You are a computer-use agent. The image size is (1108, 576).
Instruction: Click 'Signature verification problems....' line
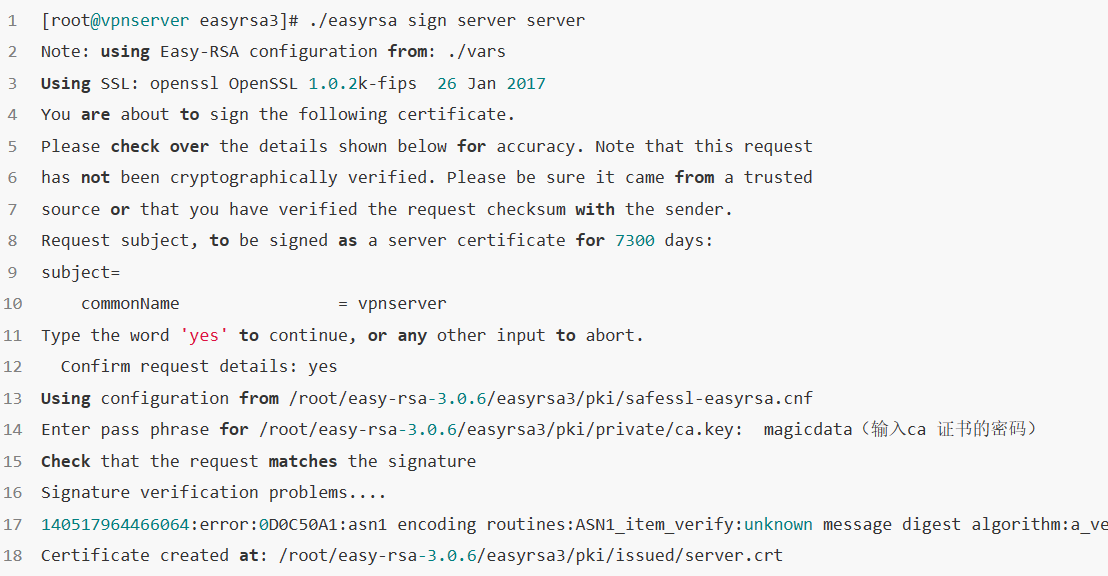pyautogui.click(x=213, y=493)
